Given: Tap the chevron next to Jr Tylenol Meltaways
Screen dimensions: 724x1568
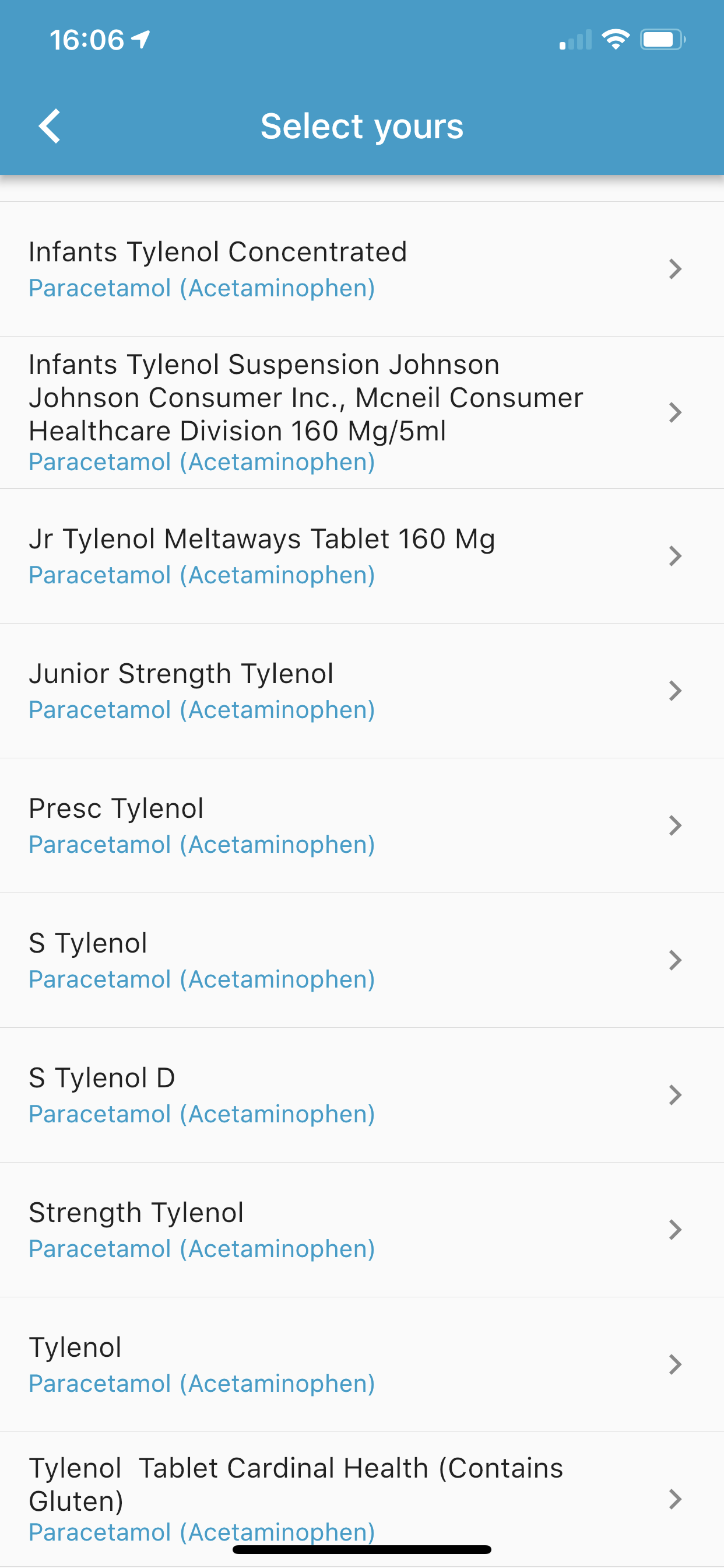Looking at the screenshot, I should click(x=674, y=556).
